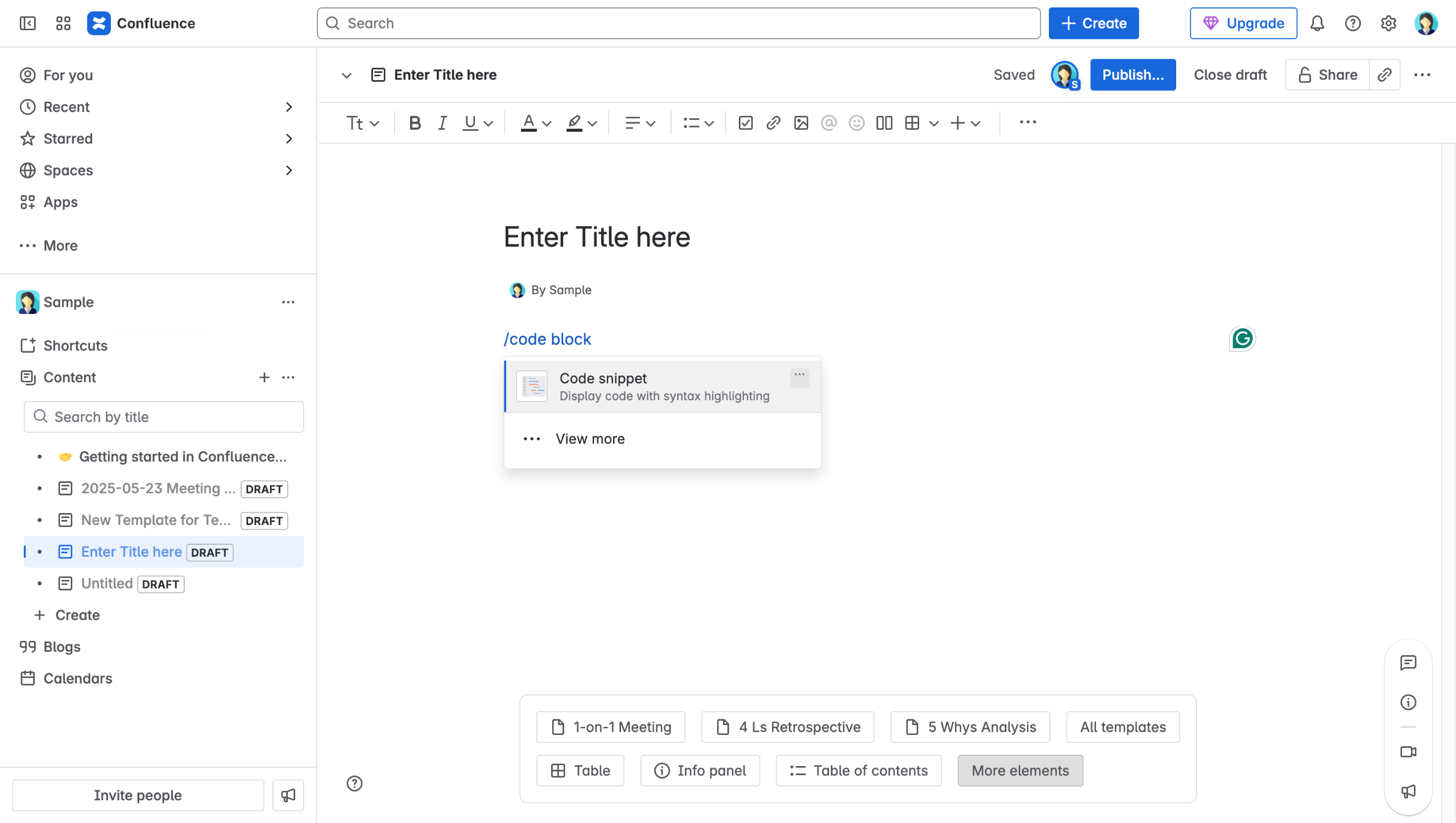Collapse the left sidebar panel

point(27,23)
